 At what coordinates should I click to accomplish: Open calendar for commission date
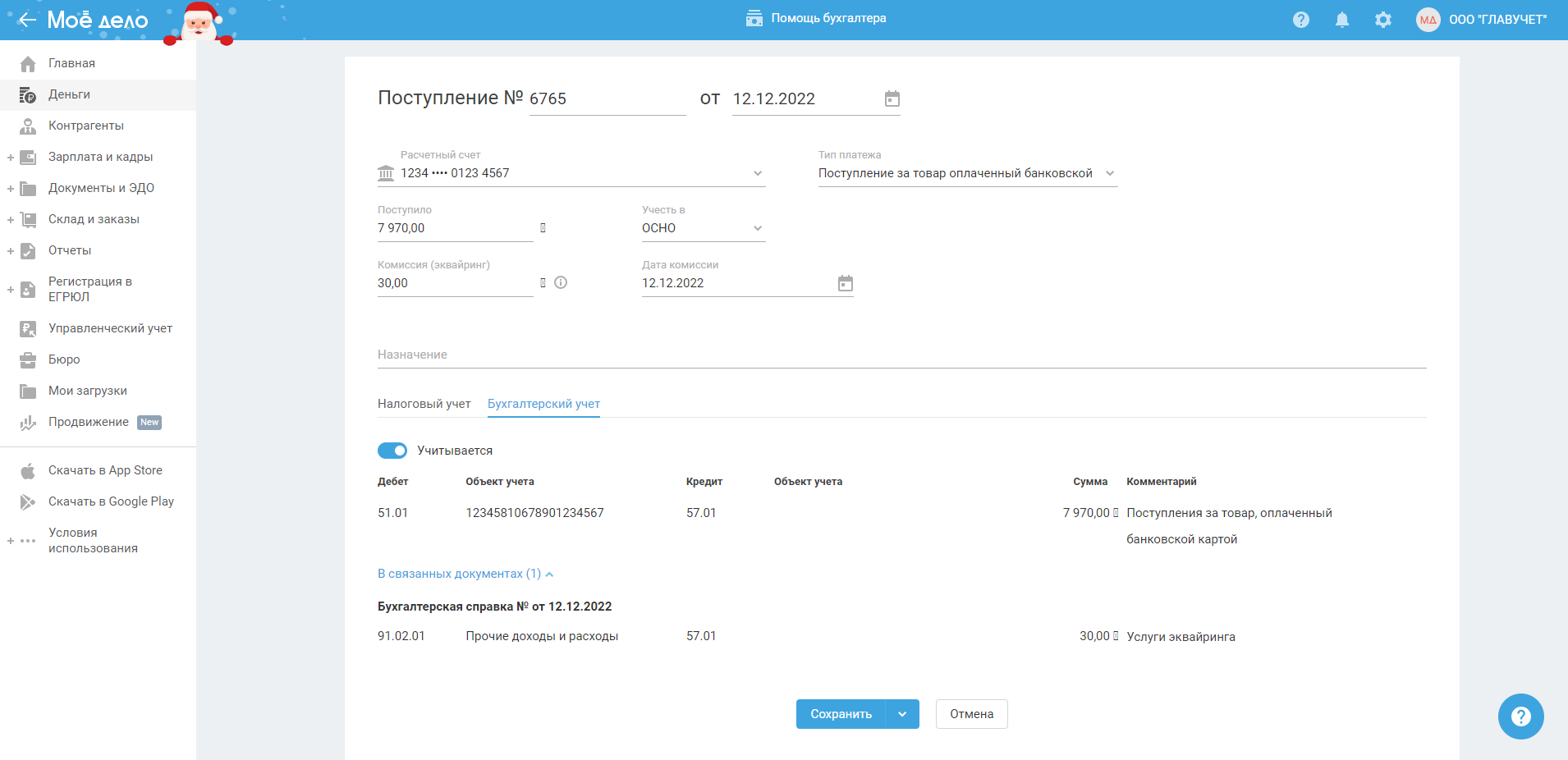(x=845, y=284)
